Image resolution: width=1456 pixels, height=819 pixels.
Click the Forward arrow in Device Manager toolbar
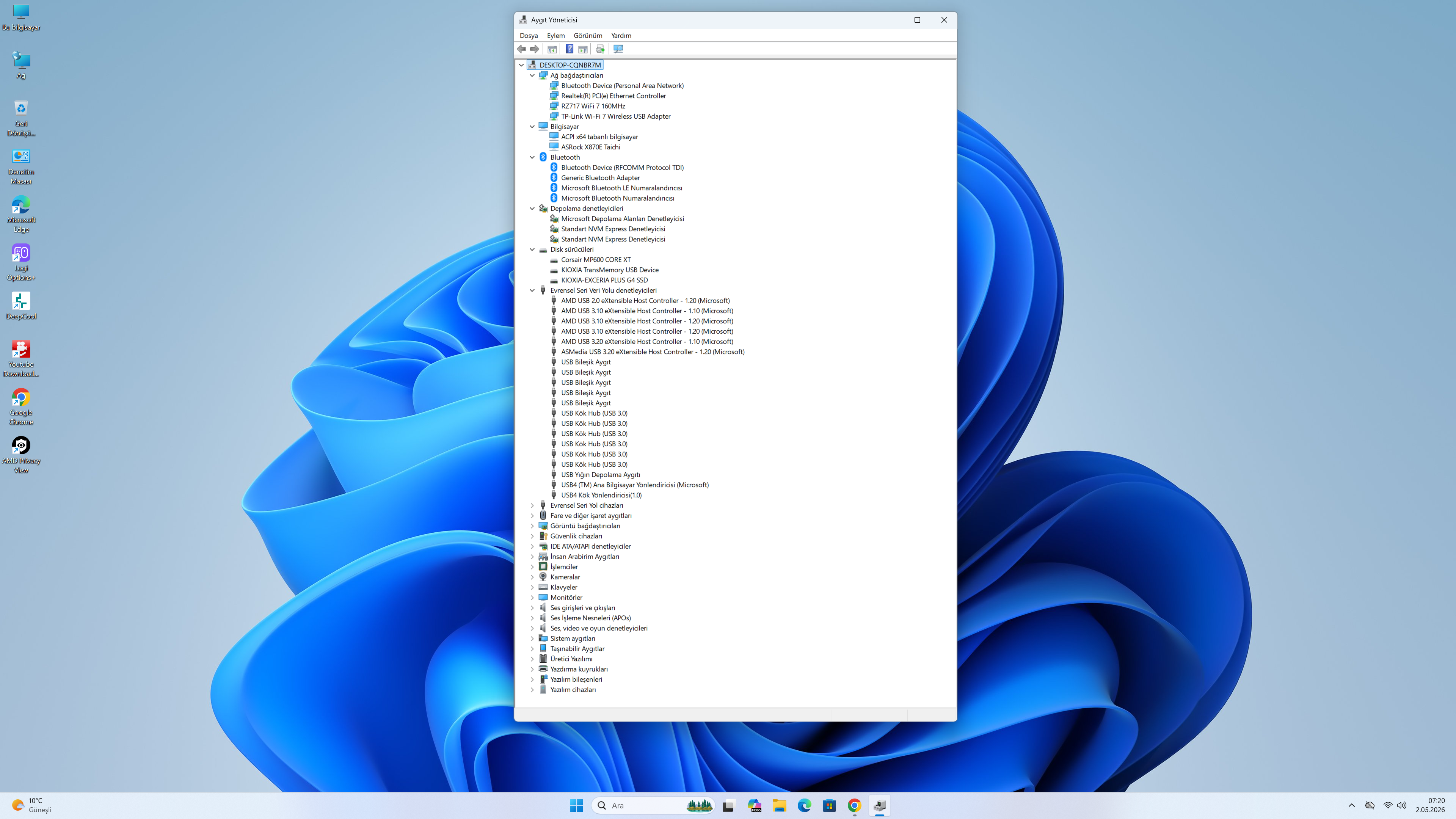(534, 49)
